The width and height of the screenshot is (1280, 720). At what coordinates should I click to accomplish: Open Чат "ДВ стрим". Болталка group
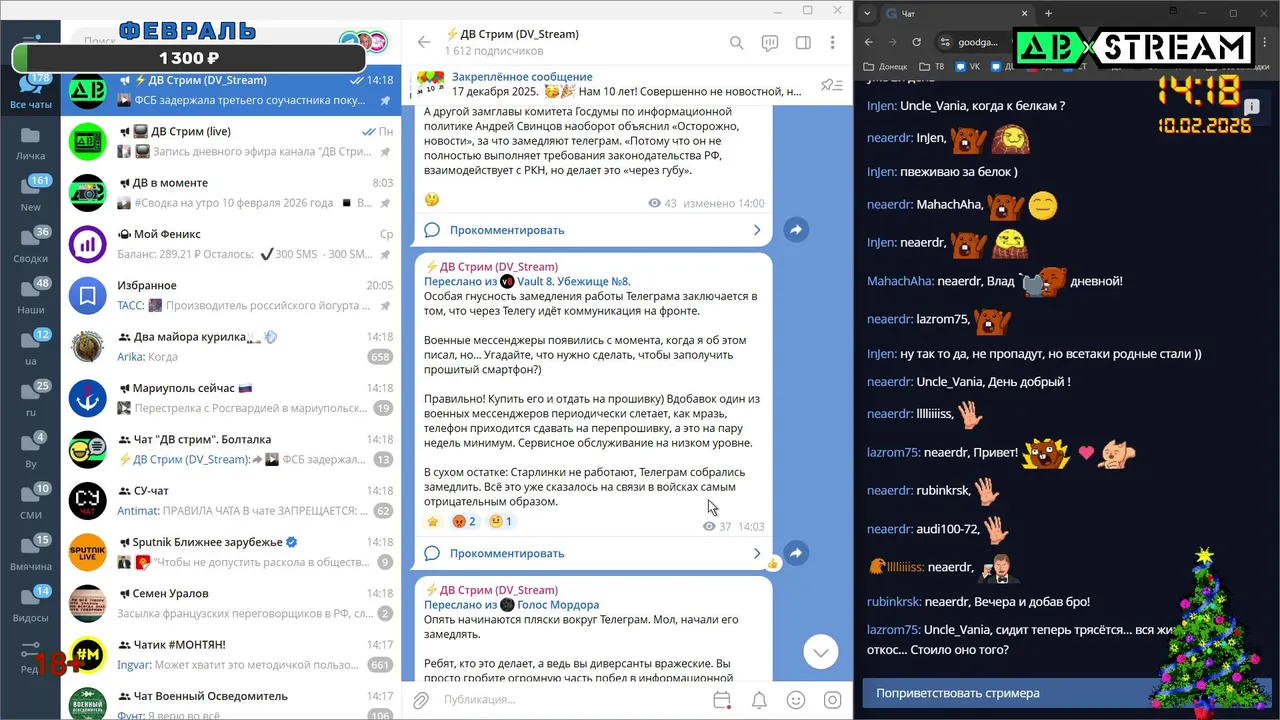tap(231, 449)
